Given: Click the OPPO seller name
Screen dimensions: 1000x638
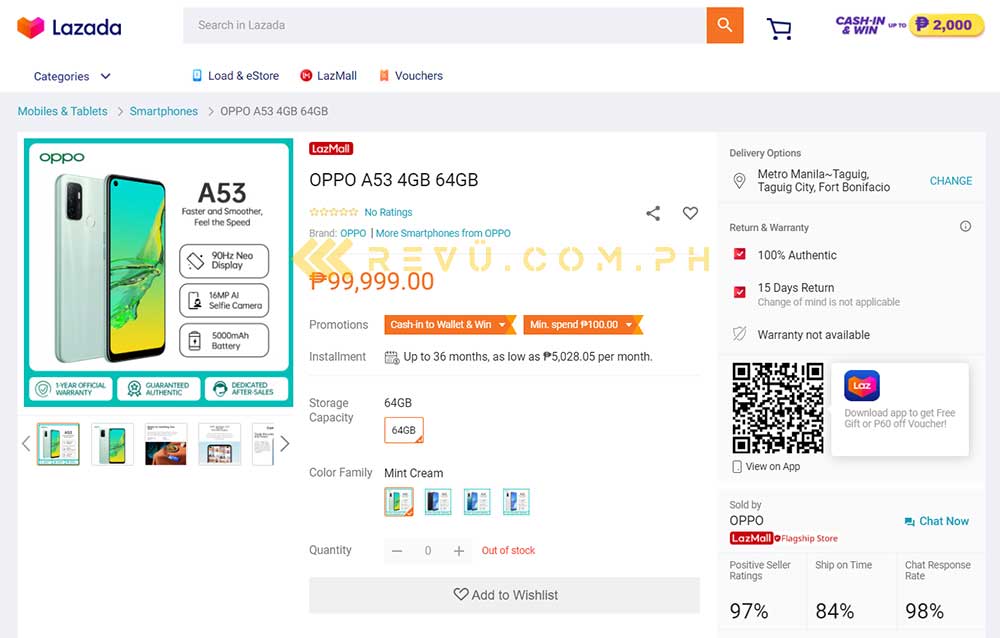Looking at the screenshot, I should pos(746,521).
